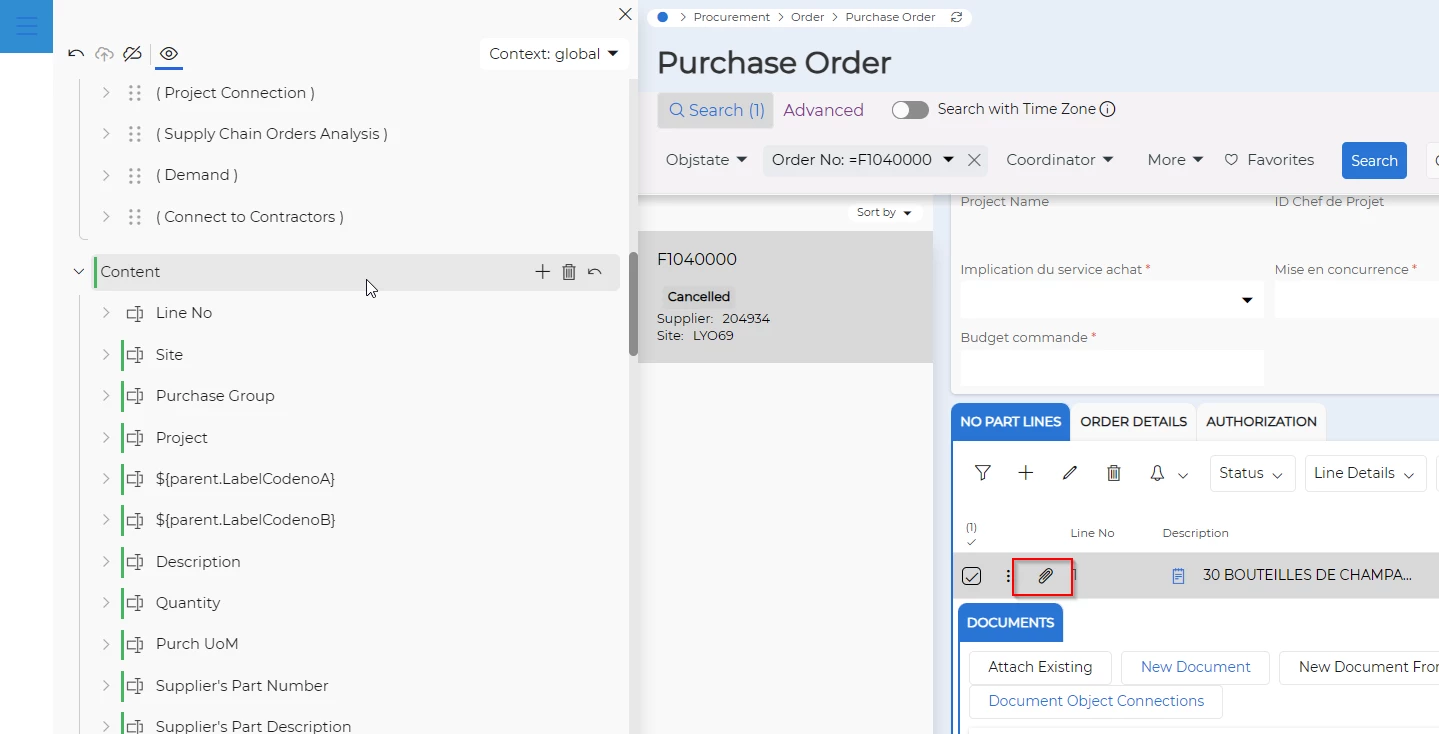Expand the ( Demand ) tree item
This screenshot has width=1439, height=734.
coord(106,175)
